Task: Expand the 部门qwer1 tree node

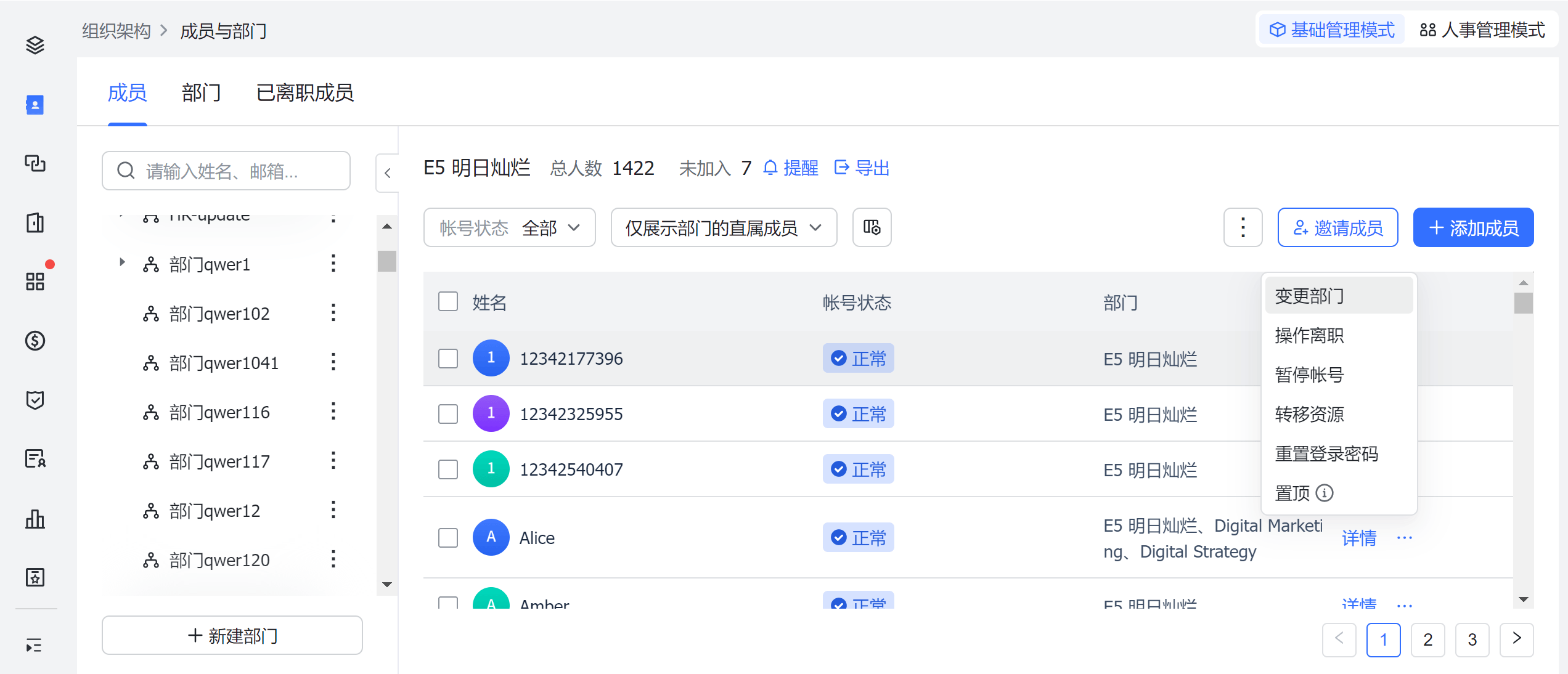Action: (122, 262)
